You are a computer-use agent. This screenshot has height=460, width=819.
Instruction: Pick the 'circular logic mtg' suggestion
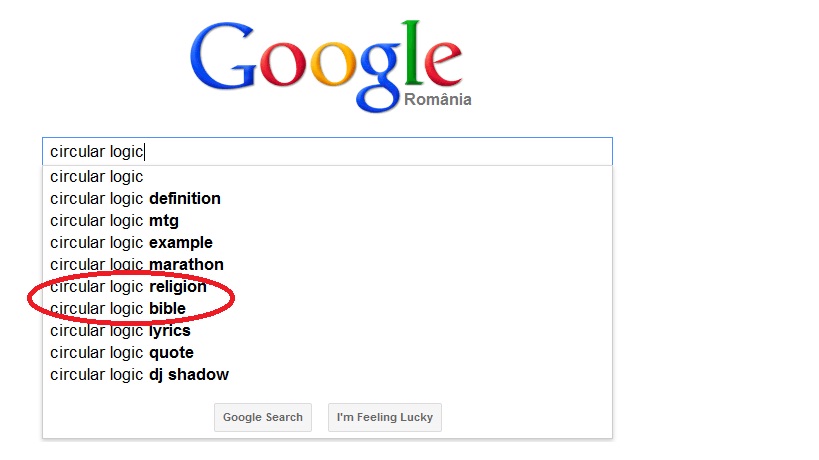[327, 220]
